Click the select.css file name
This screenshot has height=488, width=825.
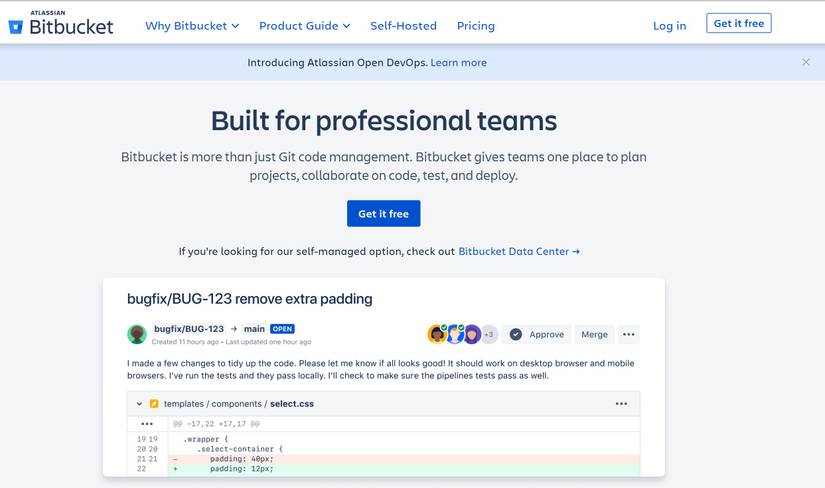[x=292, y=404]
